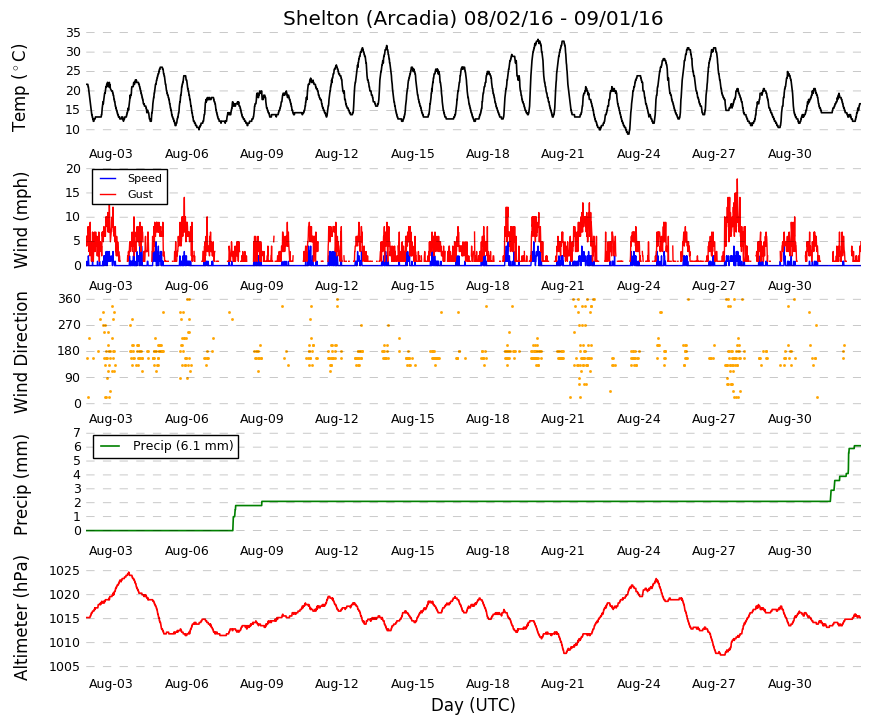871x725 pixels.
Task: Click the 360 tick on wind direction axis
Action: click(x=70, y=299)
